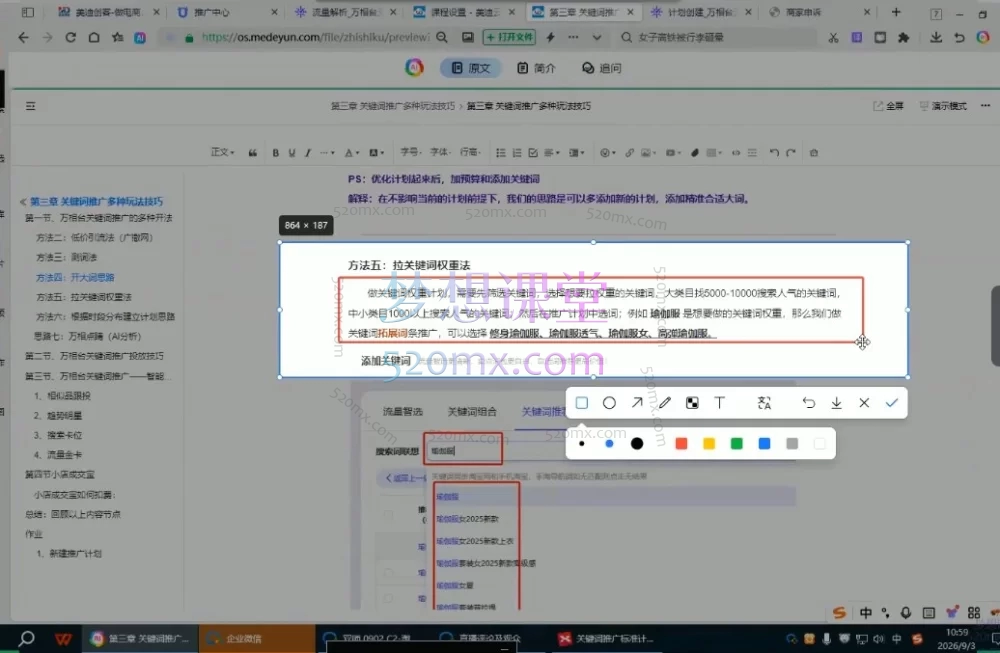Select the mosaic blur tool
This screenshot has height=653, width=1000.
pos(692,403)
